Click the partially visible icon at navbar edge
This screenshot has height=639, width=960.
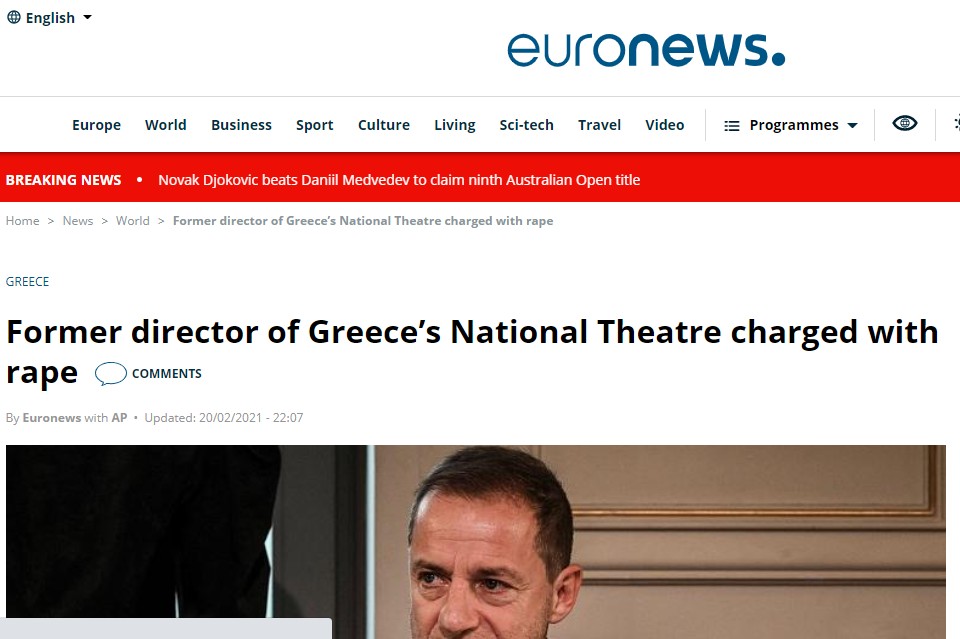coord(955,124)
